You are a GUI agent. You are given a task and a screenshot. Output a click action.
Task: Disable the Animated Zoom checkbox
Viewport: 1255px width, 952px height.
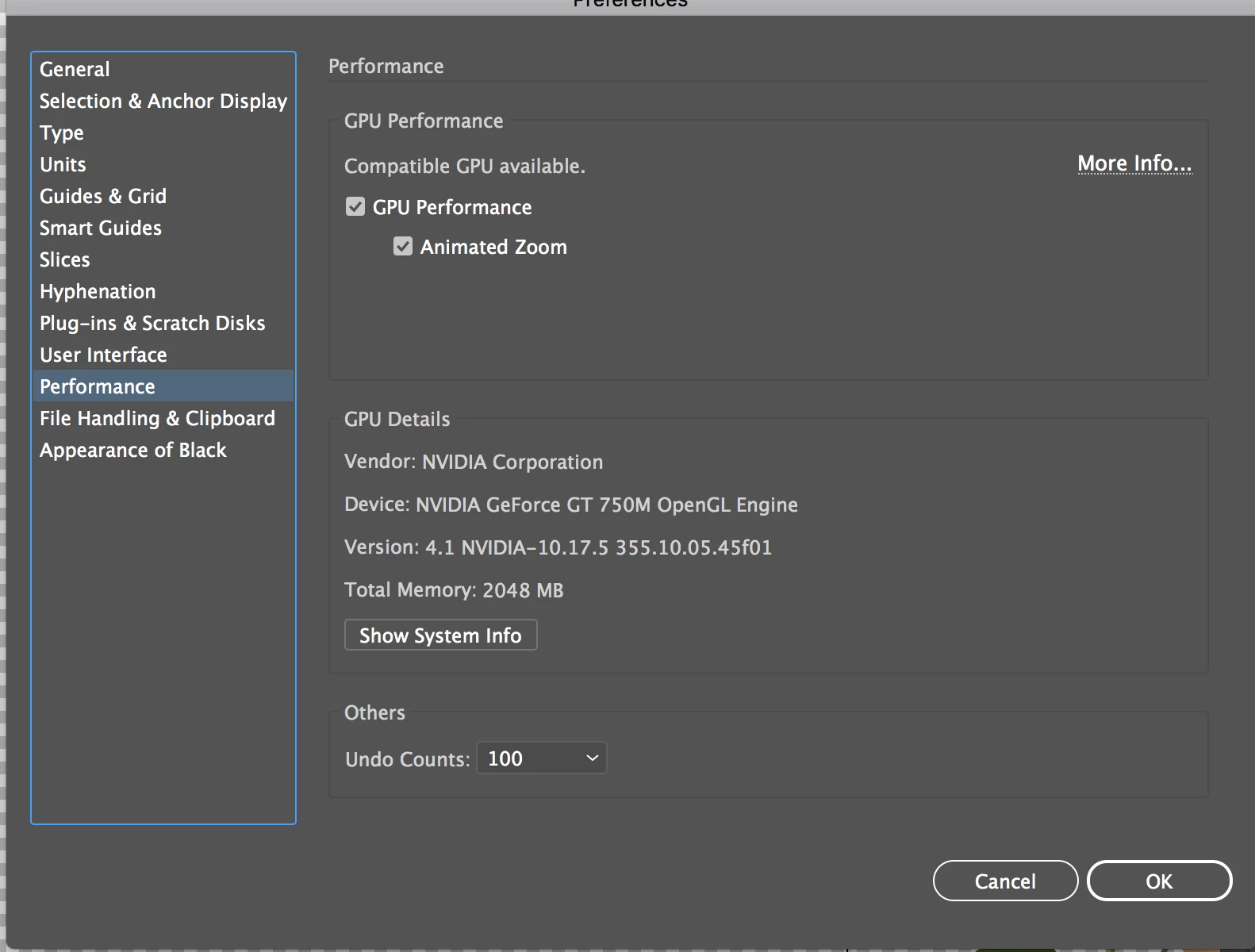[403, 247]
